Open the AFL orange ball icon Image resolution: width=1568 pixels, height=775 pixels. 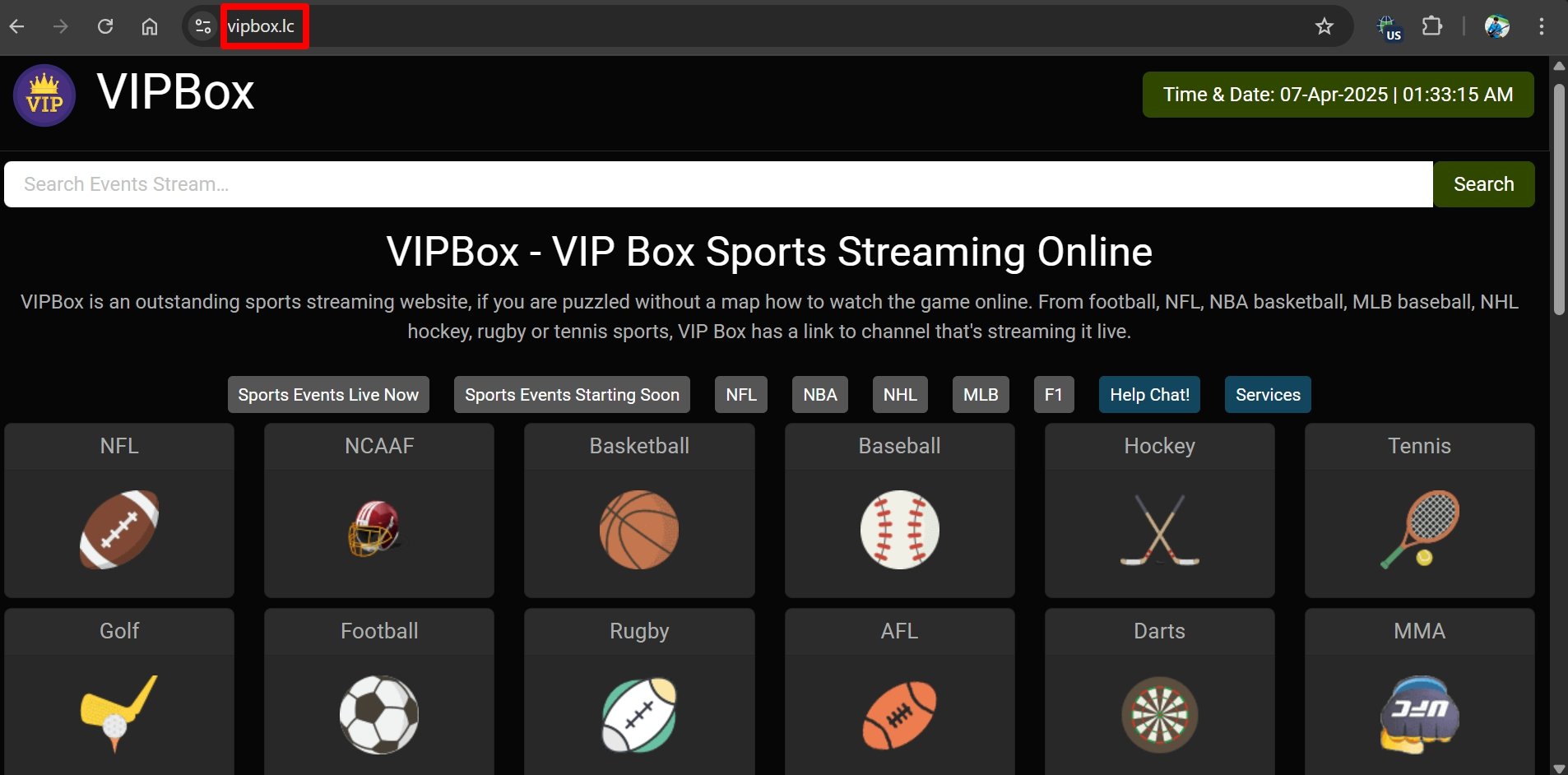click(900, 715)
